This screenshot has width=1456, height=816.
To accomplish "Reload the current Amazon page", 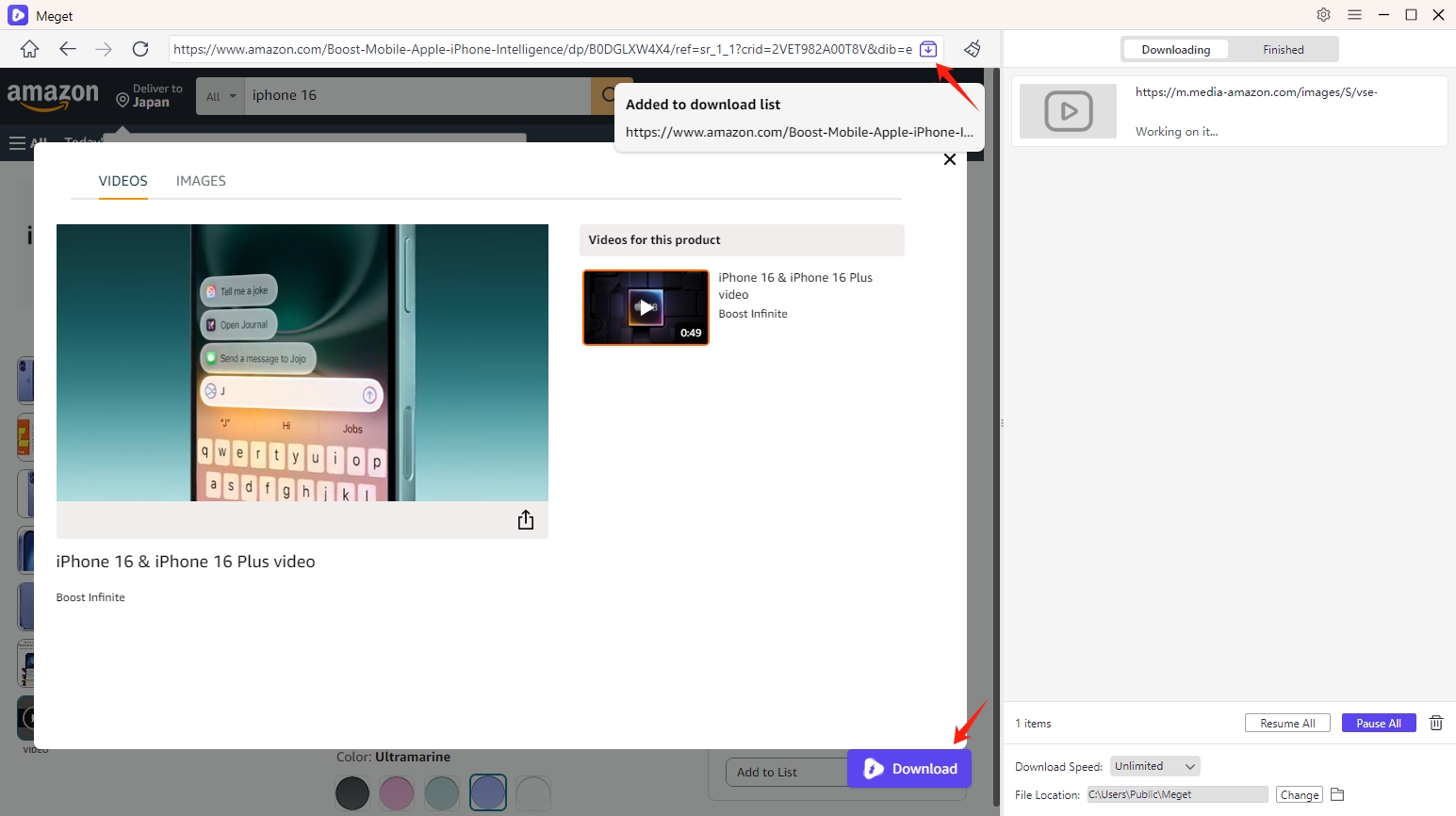I will tap(140, 49).
